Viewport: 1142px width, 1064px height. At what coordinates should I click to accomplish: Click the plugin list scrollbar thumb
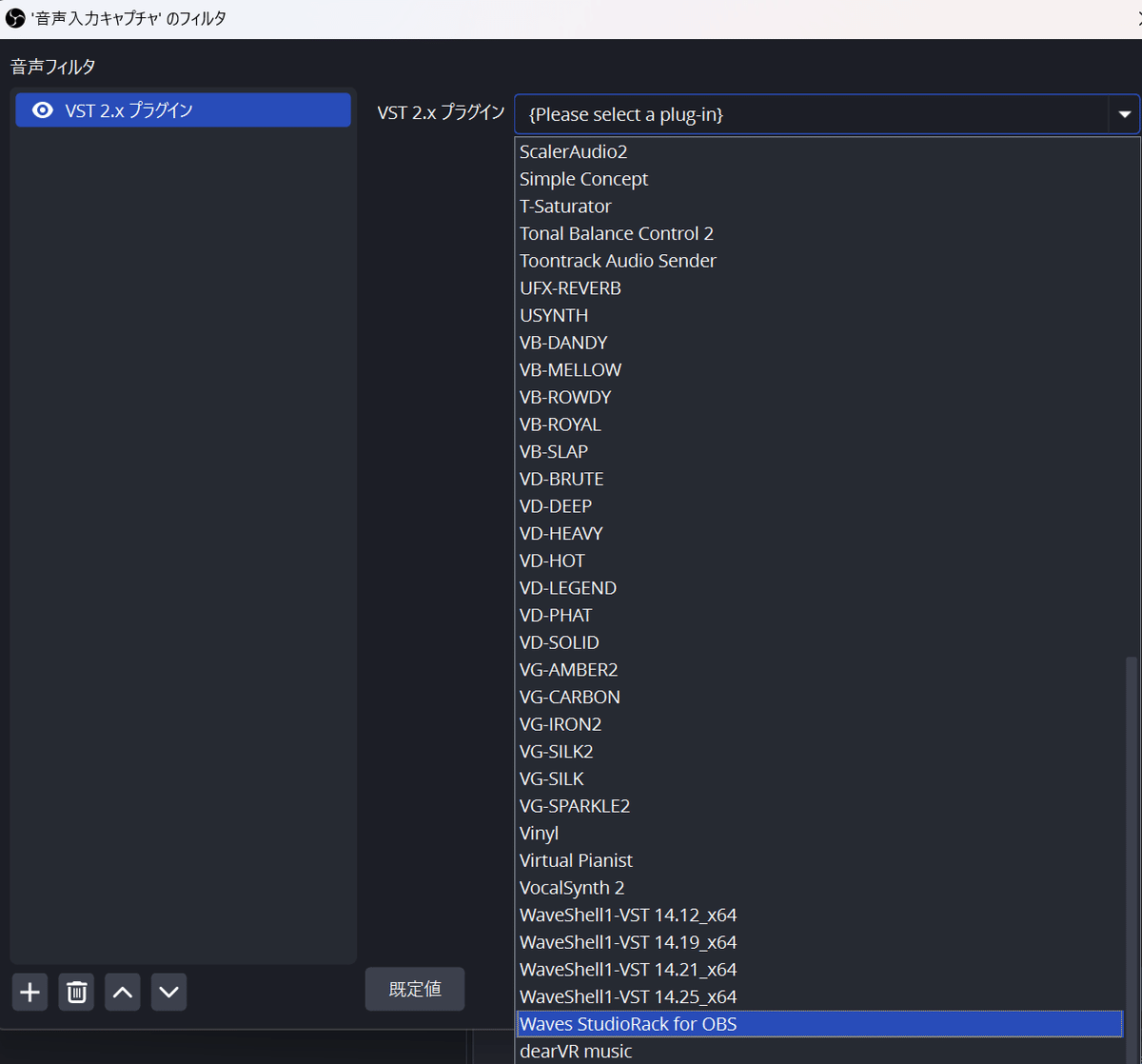pyautogui.click(x=1132, y=859)
